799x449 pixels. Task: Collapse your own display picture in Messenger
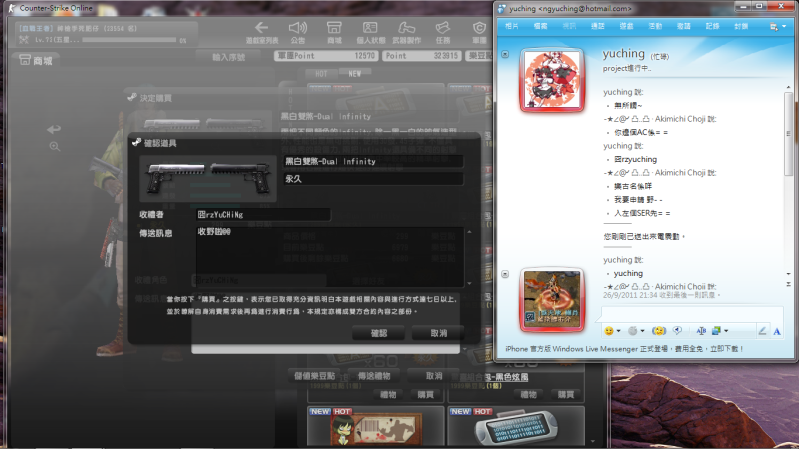505,274
